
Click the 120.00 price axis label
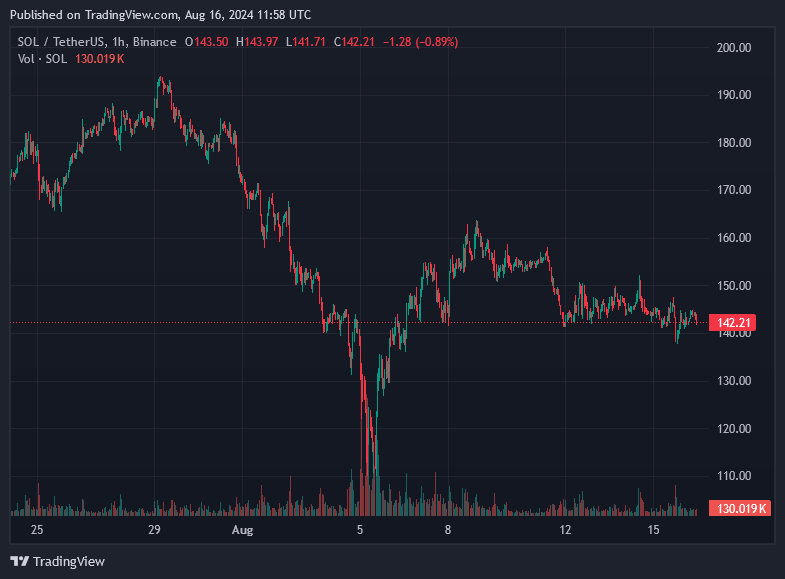click(x=734, y=428)
